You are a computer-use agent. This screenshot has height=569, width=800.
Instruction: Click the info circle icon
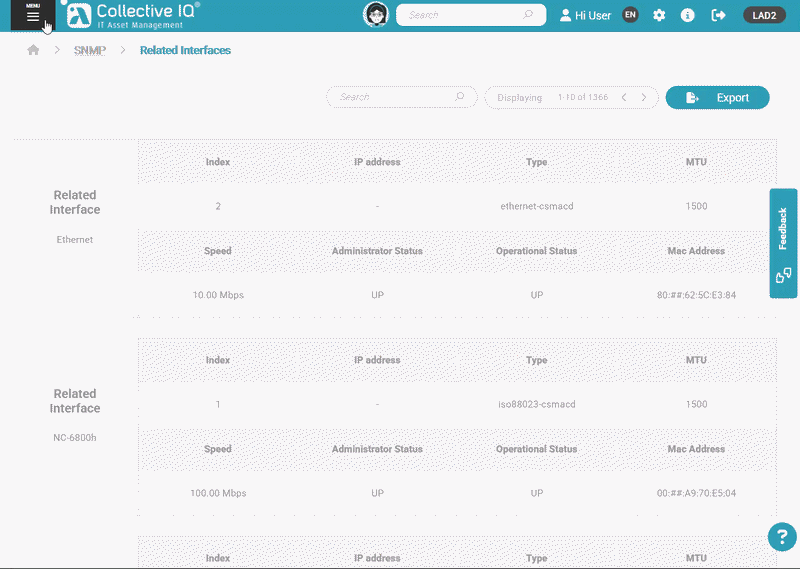(688, 15)
